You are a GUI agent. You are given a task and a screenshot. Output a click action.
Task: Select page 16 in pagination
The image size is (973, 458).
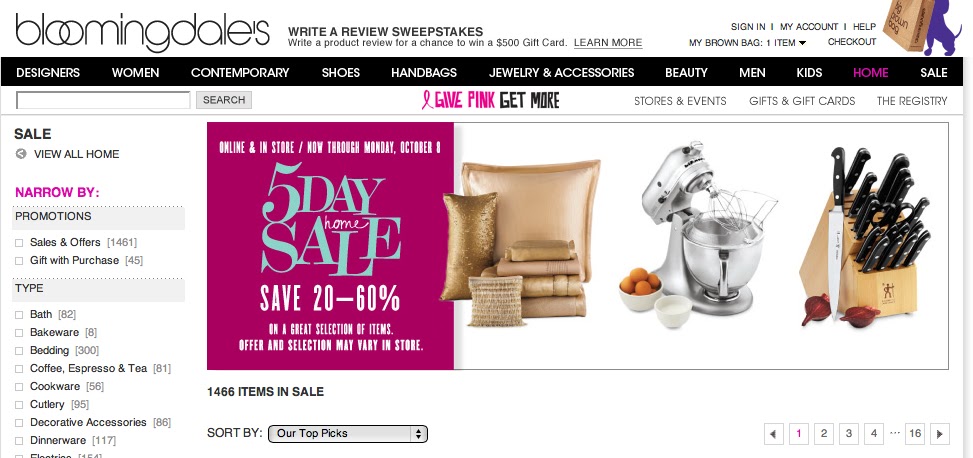pos(915,434)
